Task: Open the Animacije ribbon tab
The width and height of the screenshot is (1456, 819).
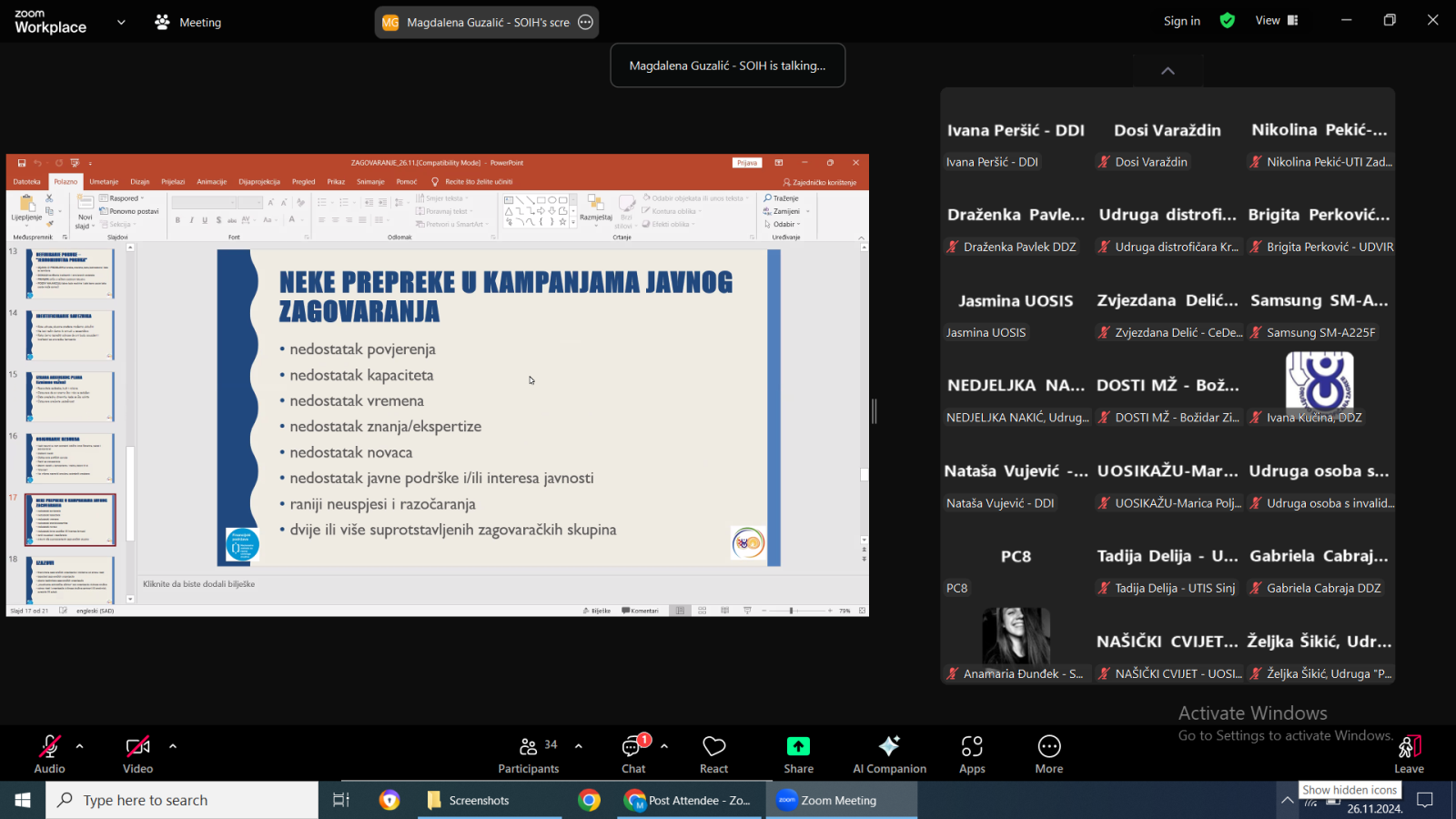Action: pyautogui.click(x=212, y=182)
